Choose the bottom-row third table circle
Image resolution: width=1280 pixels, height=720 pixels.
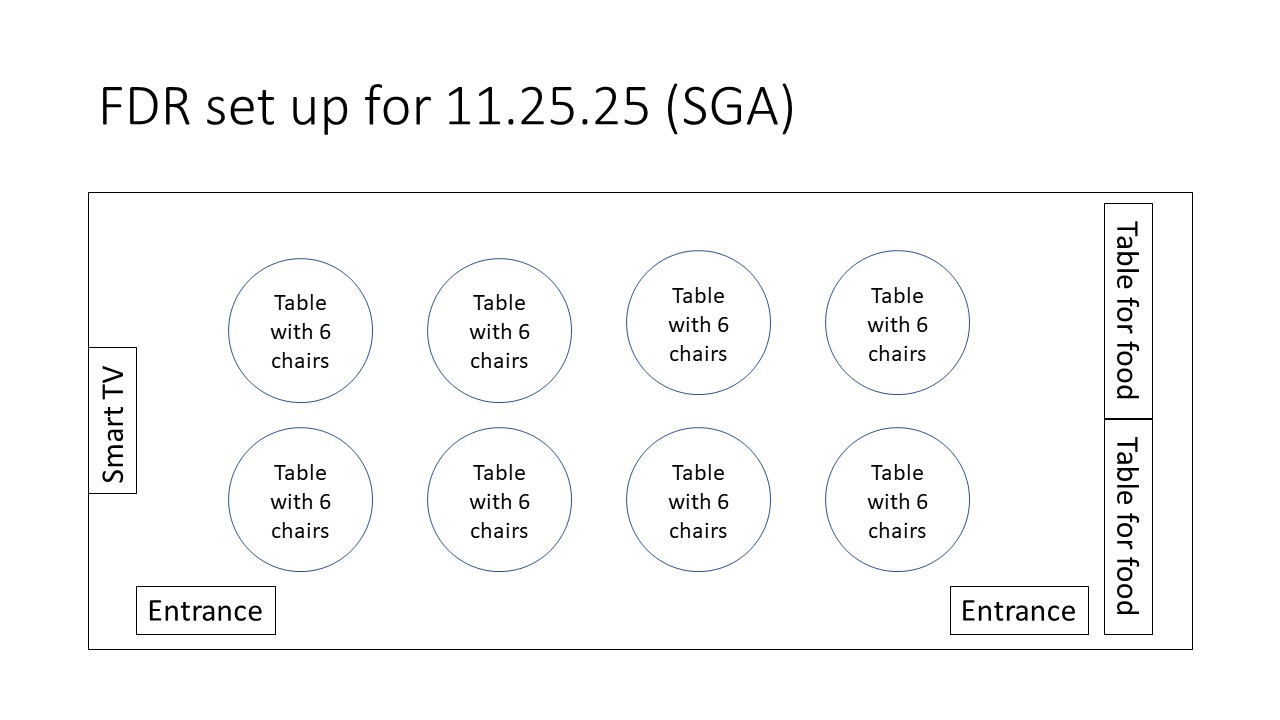point(698,500)
